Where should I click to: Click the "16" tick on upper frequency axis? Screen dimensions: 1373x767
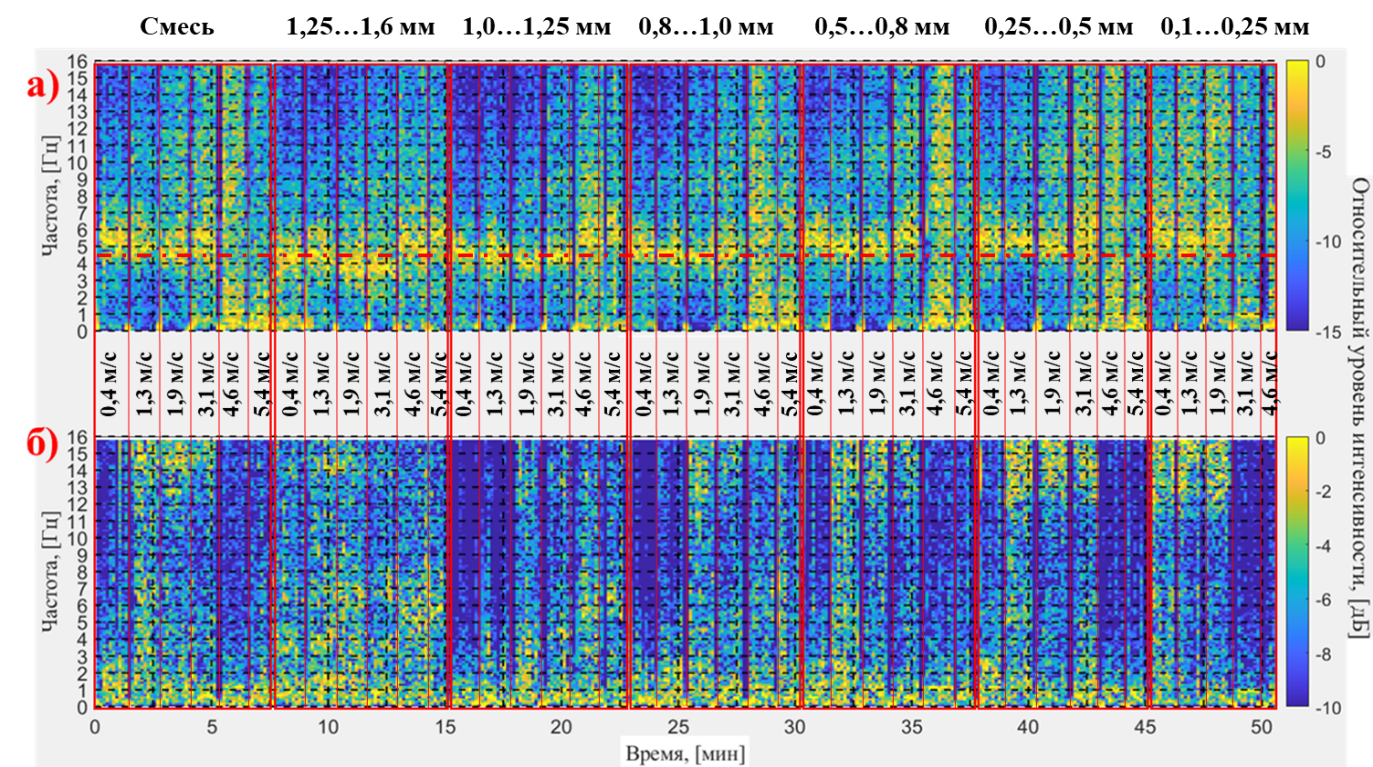(78, 62)
